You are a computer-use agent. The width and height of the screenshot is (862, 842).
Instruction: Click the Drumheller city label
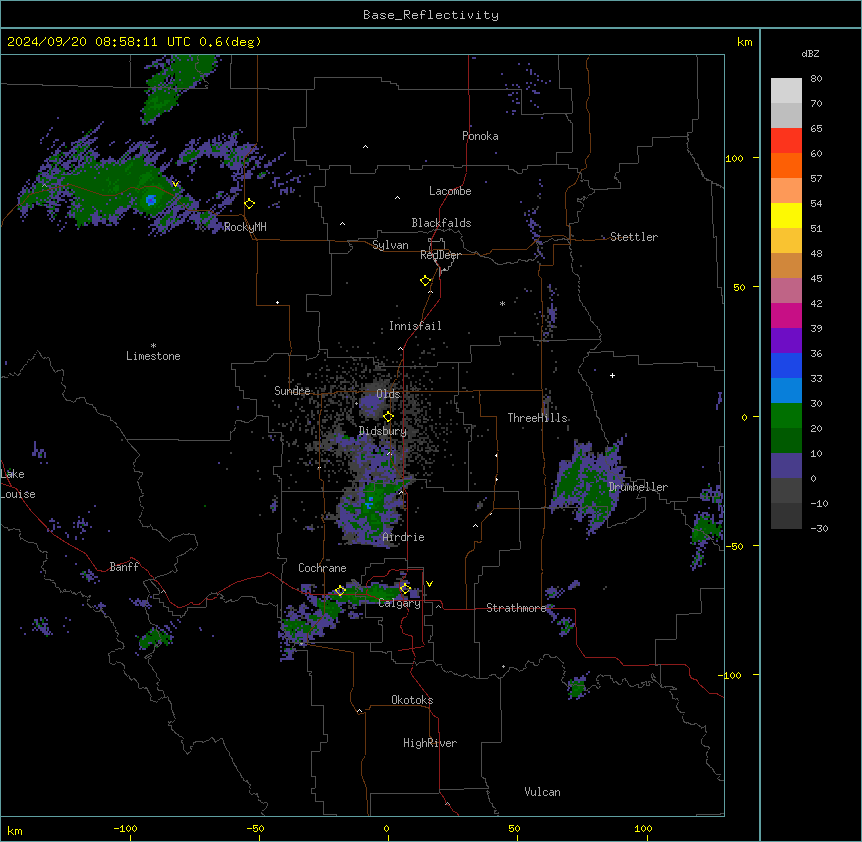pos(638,487)
